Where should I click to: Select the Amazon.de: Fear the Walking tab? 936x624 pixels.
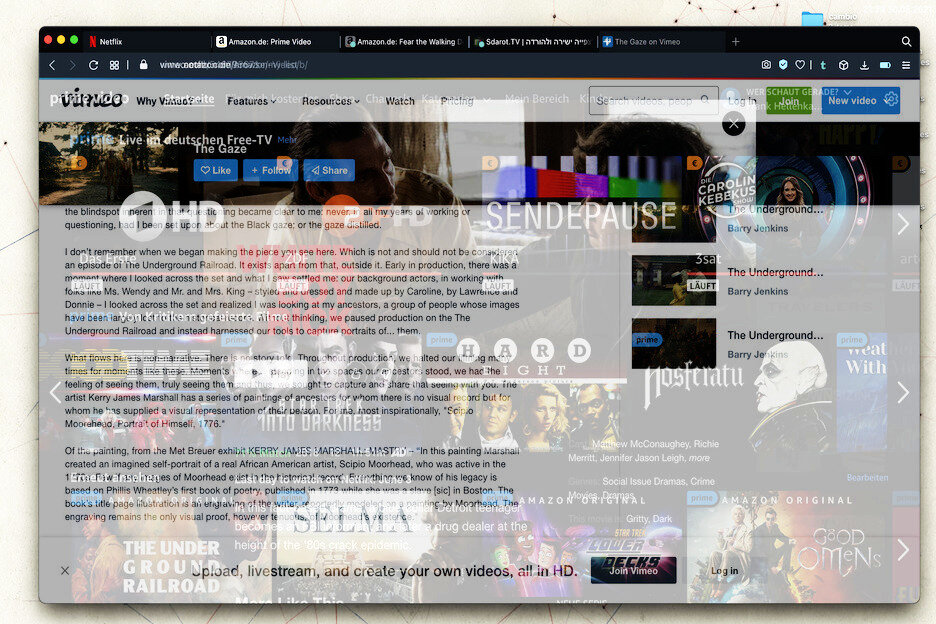pyautogui.click(x=404, y=42)
